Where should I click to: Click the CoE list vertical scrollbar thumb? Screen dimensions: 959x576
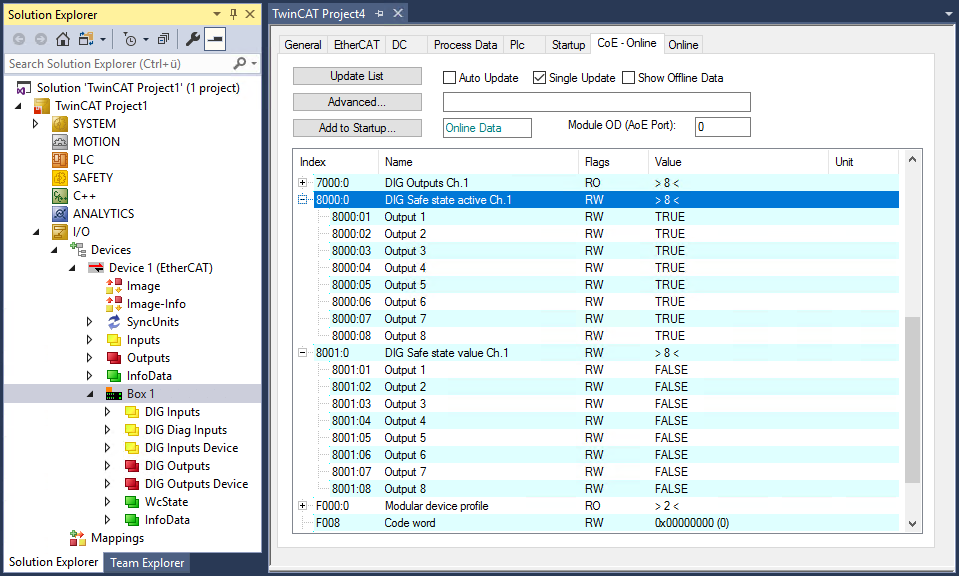click(912, 400)
